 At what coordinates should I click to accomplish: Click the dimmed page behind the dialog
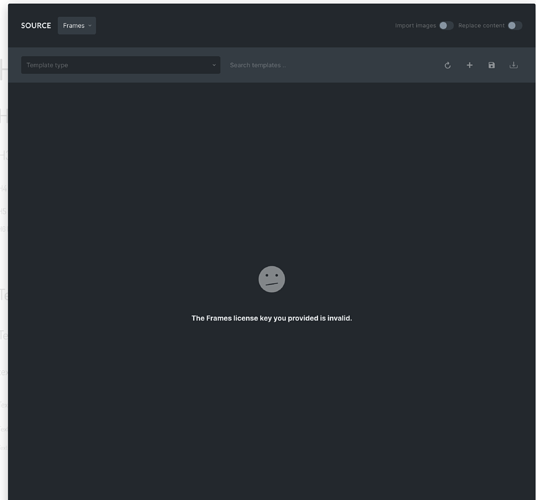pos(3,239)
